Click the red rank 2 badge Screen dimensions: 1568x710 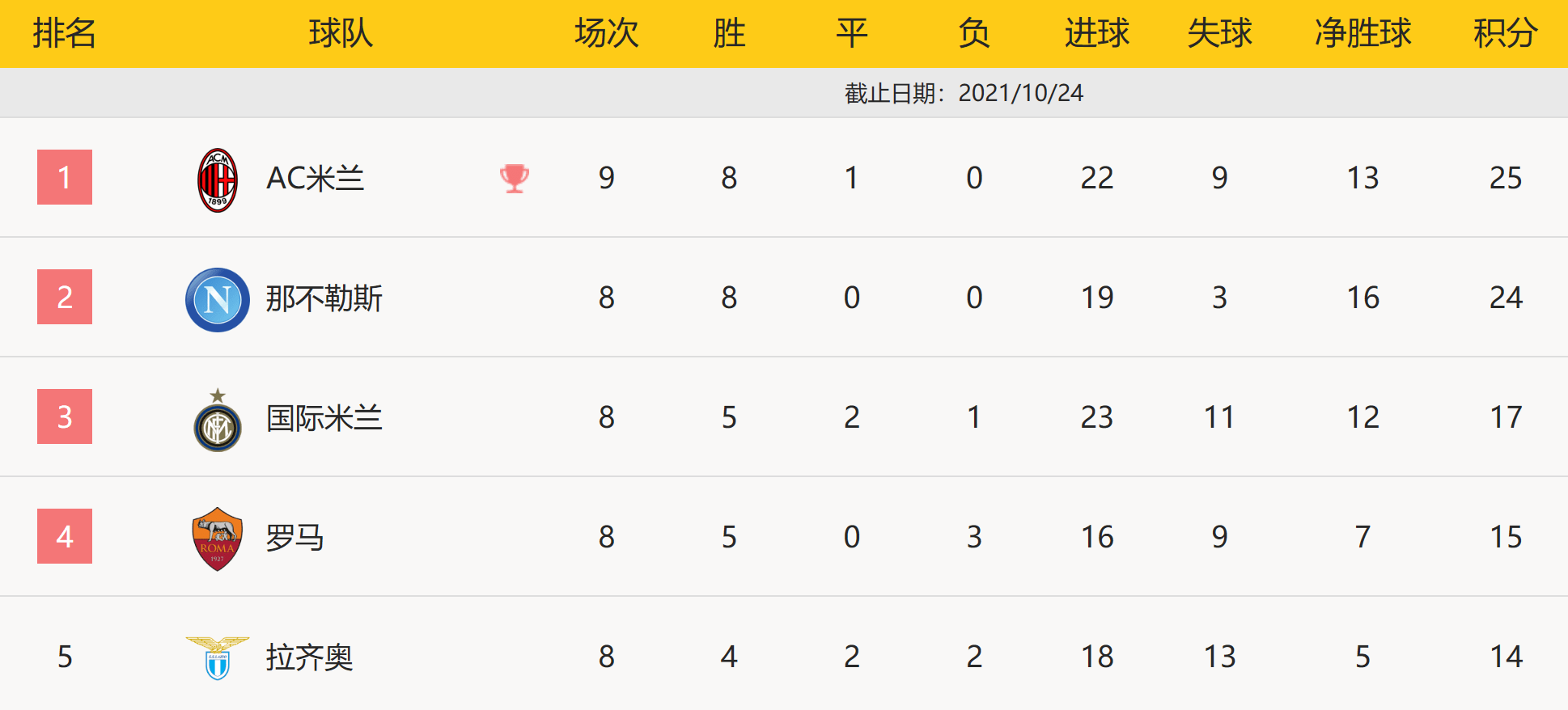[x=65, y=297]
